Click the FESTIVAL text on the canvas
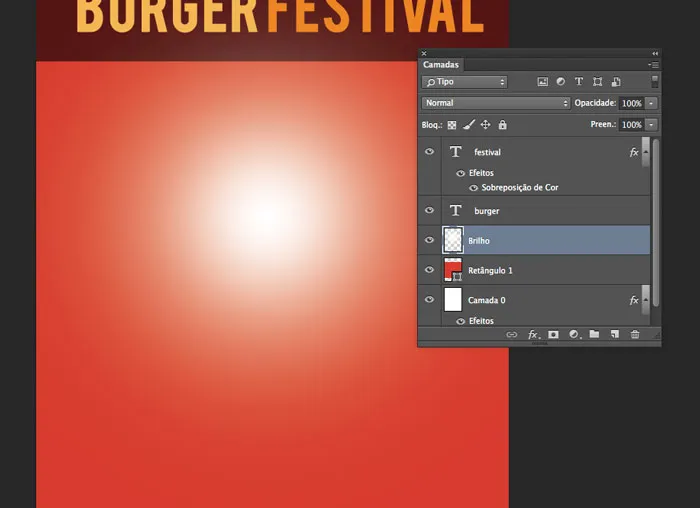 pos(375,16)
